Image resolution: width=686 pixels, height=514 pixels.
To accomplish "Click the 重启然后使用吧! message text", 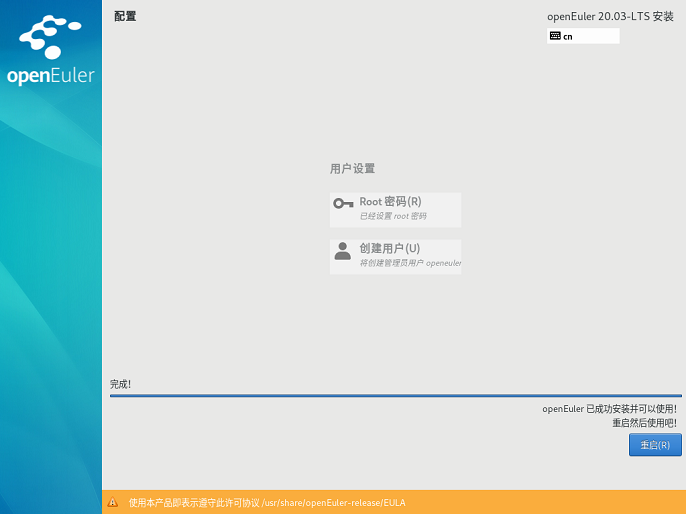I will coord(644,423).
